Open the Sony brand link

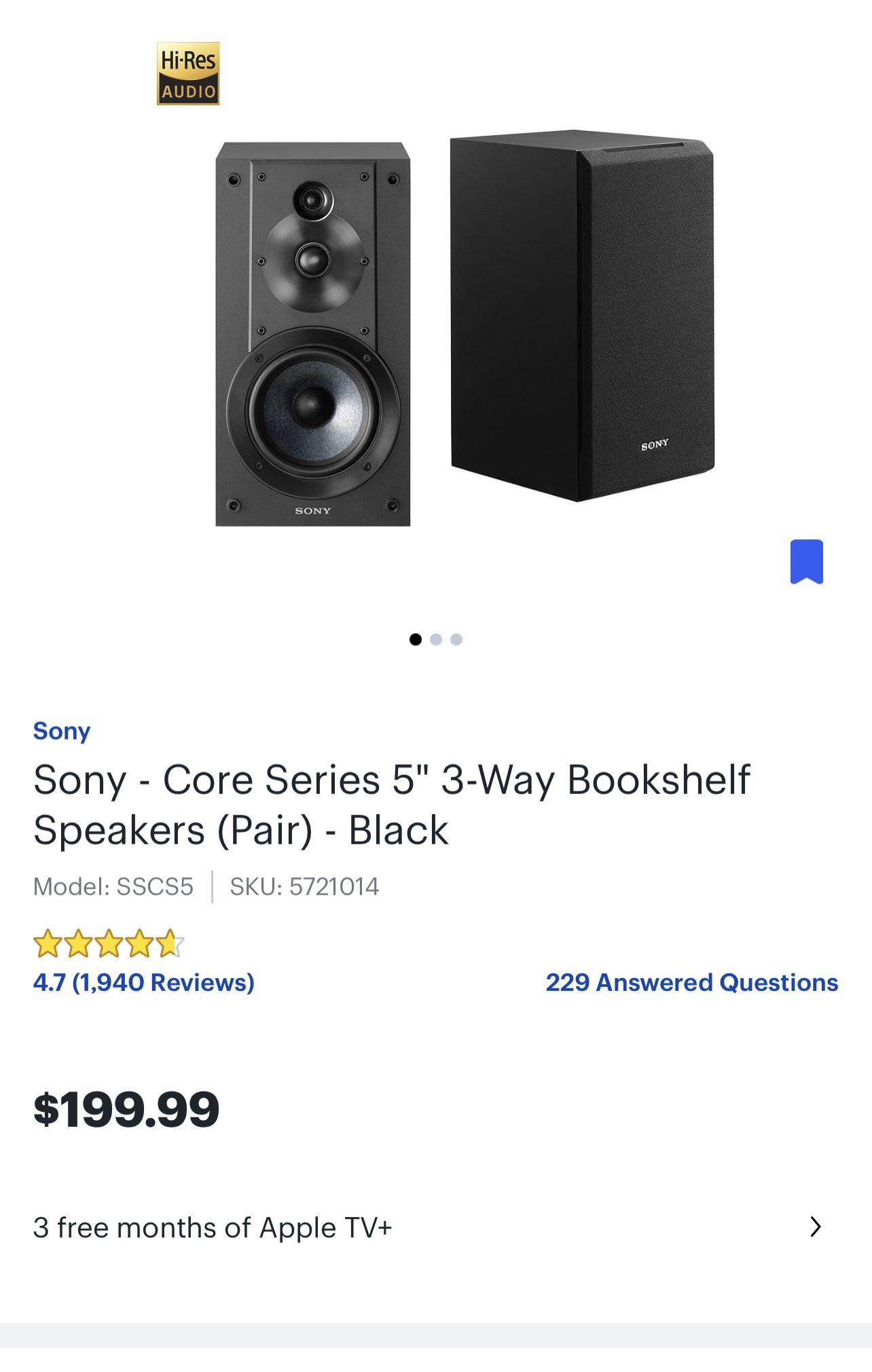point(62,731)
